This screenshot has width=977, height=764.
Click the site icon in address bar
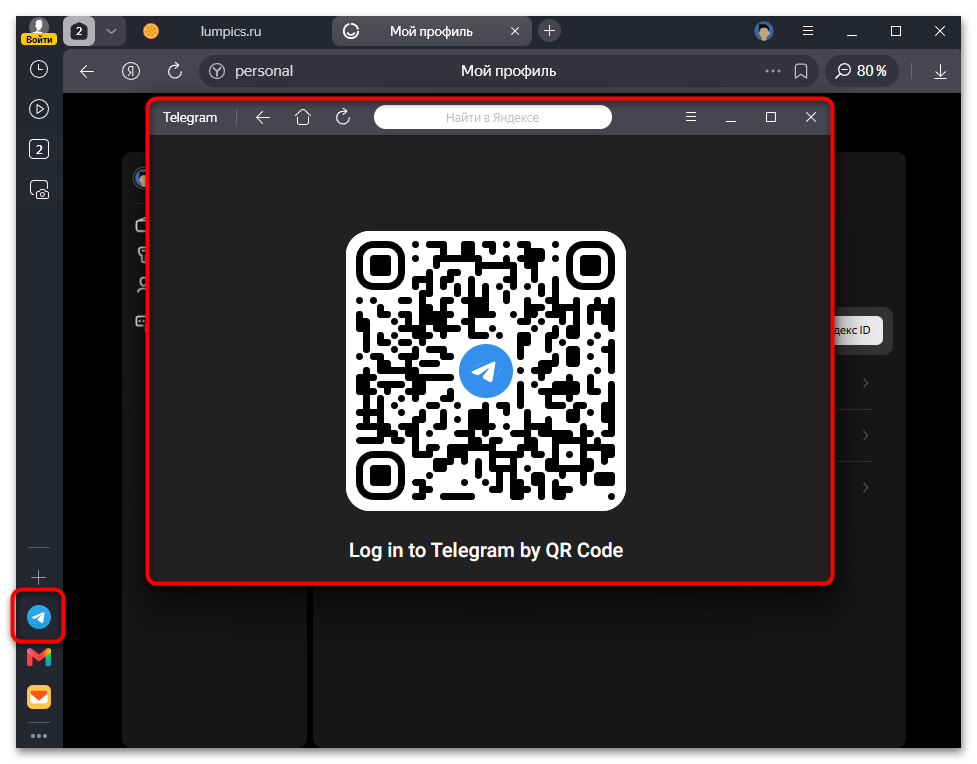click(217, 71)
